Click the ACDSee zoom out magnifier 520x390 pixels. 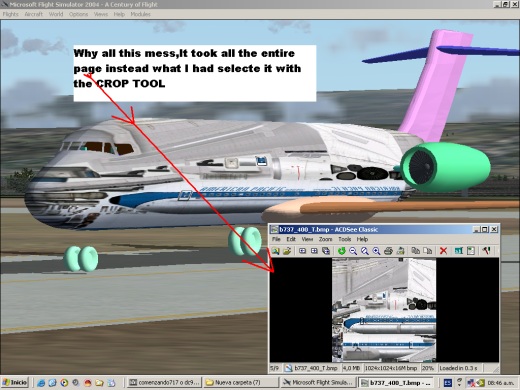[x=353, y=251]
